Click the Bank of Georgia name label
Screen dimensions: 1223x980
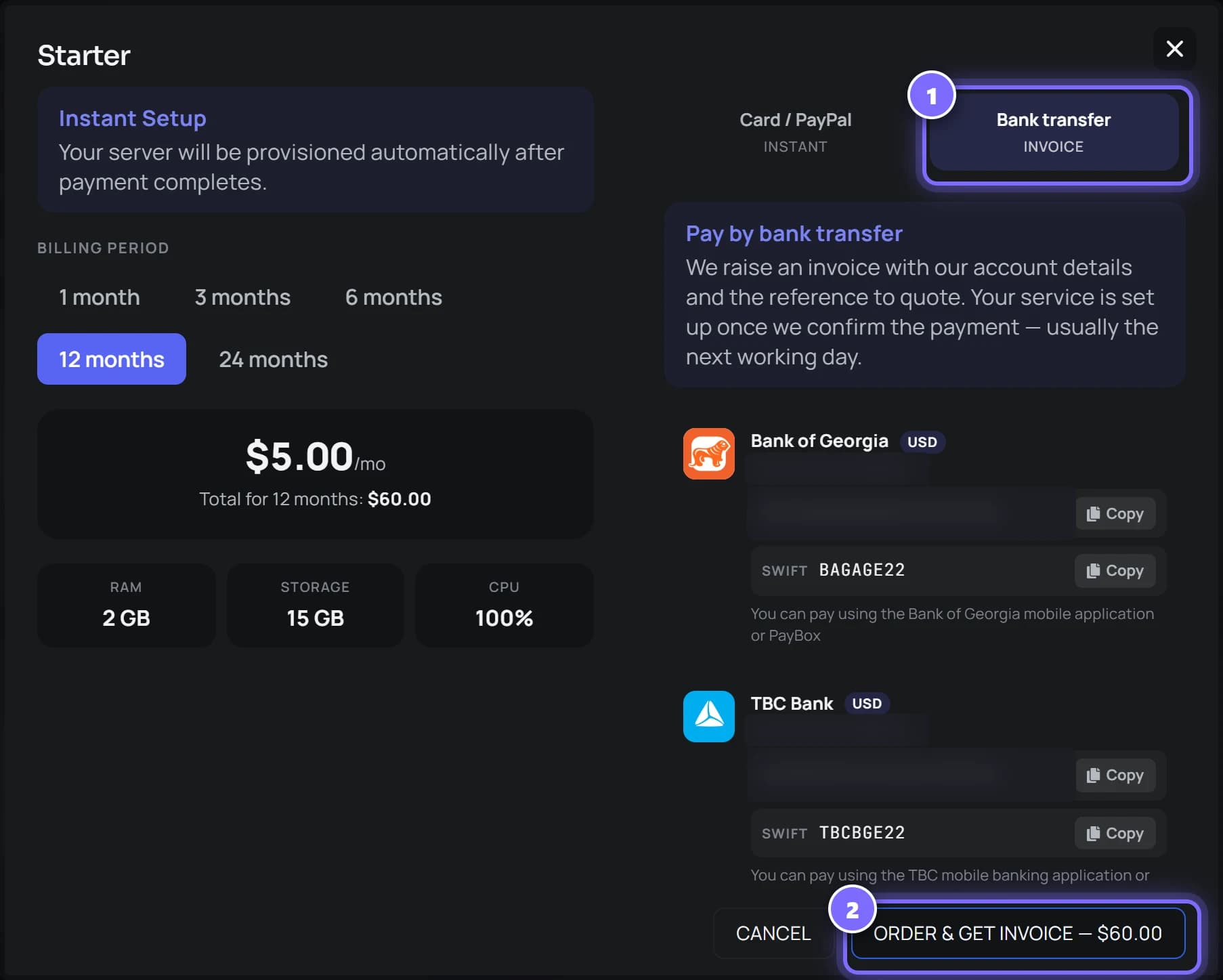click(x=819, y=441)
